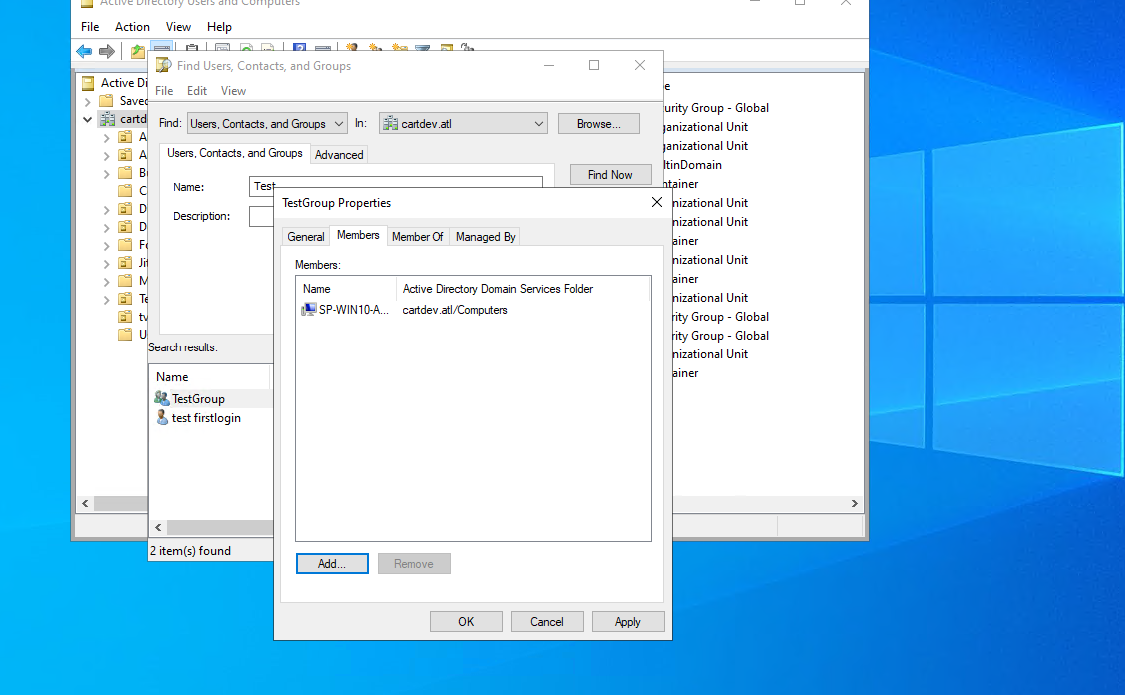Image resolution: width=1125 pixels, height=695 pixels.
Task: Click the Back arrow in the main toolbar
Action: click(84, 51)
